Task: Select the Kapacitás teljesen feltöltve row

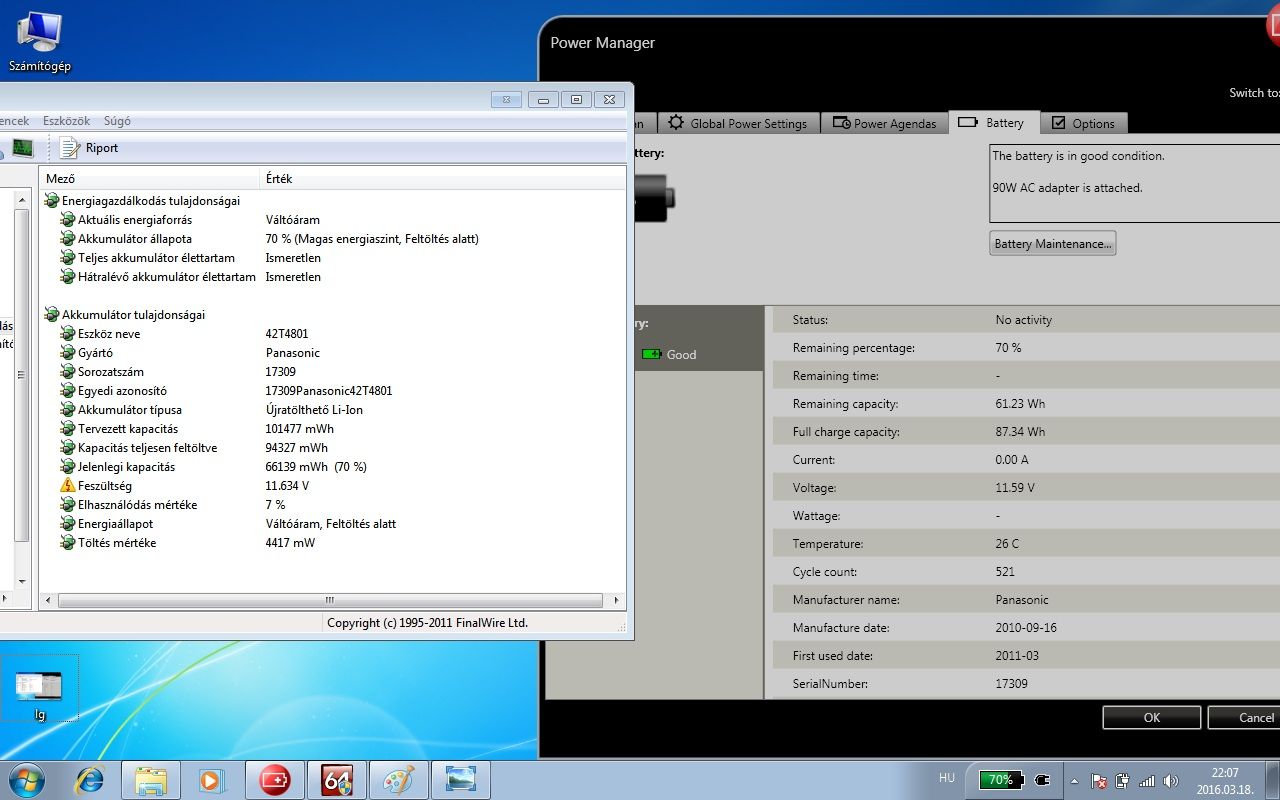Action: tap(333, 448)
